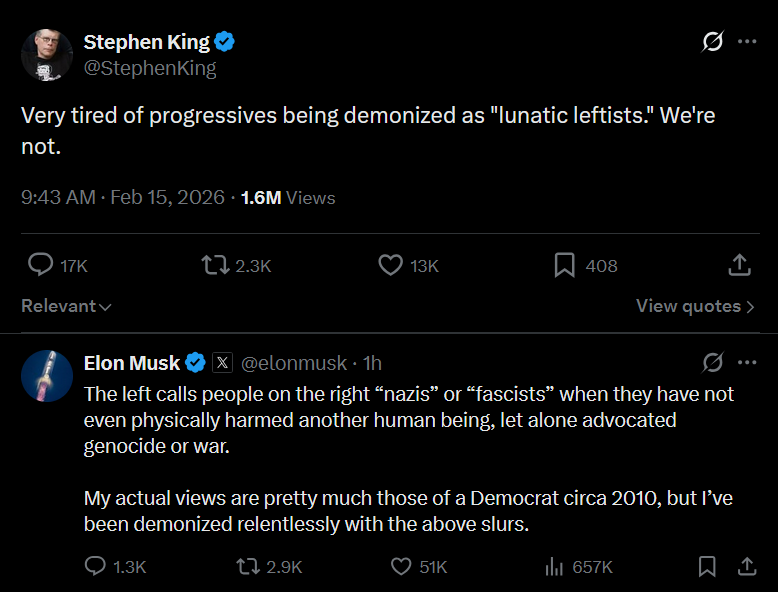Viewport: 778px width, 592px height.
Task: Bookmark Stephen King's post
Action: (564, 265)
